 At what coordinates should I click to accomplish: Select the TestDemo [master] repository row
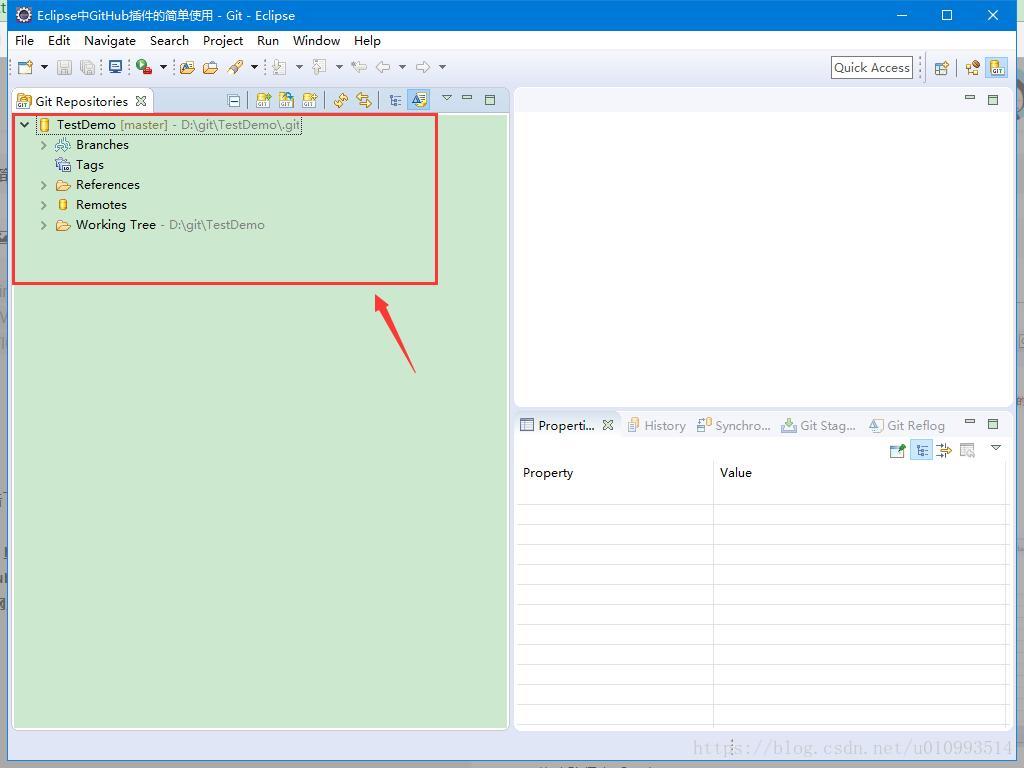[x=168, y=124]
